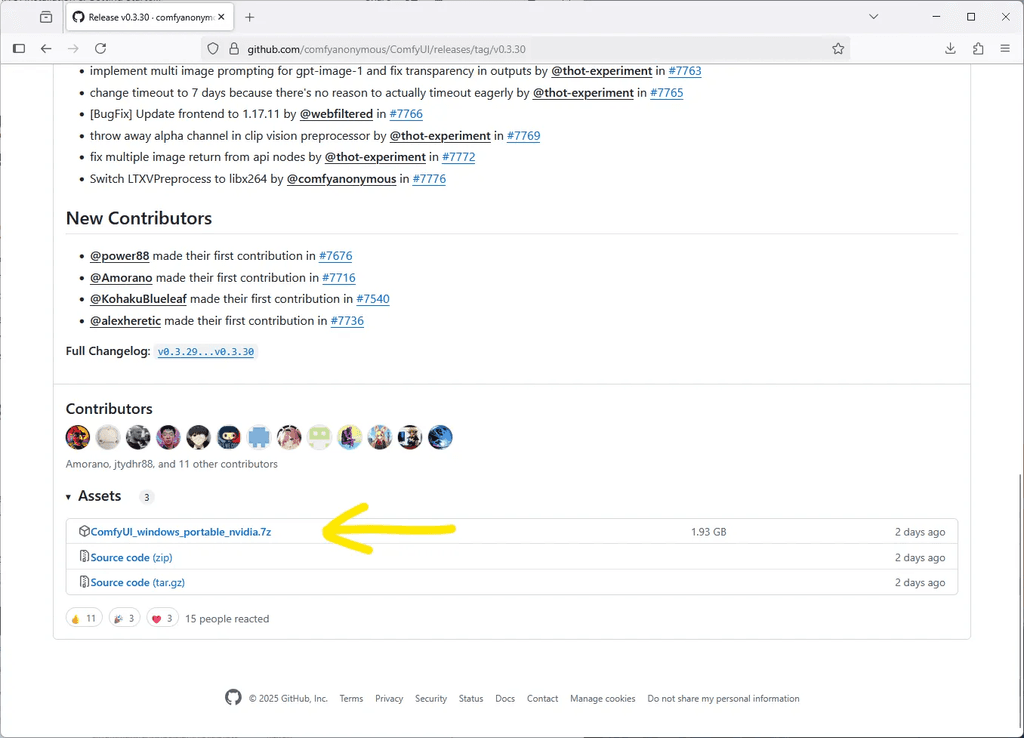This screenshot has height=738, width=1024.
Task: Download ComfyUI_windows_portable_nvidia.7z
Action: point(178,531)
